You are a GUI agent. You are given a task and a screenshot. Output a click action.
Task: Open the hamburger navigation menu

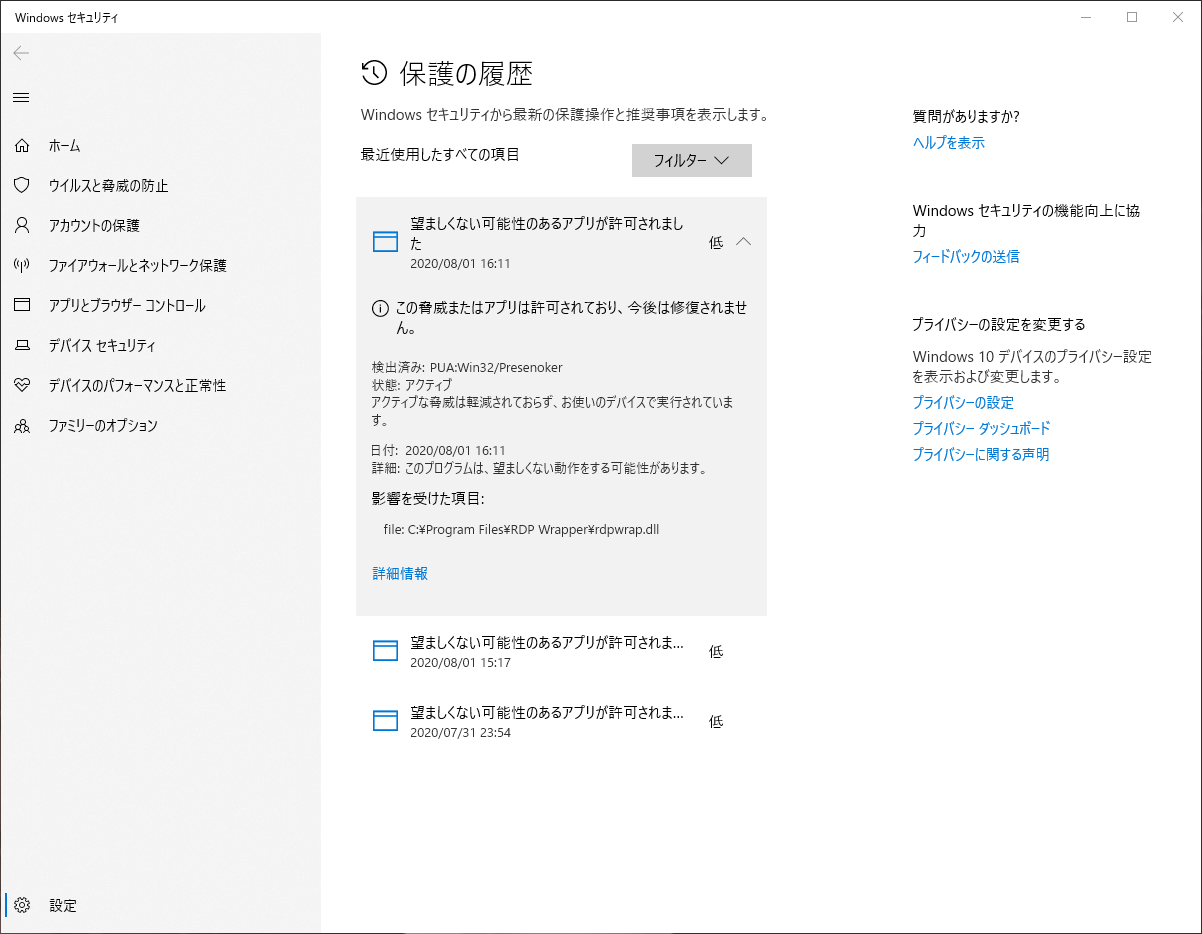click(21, 97)
